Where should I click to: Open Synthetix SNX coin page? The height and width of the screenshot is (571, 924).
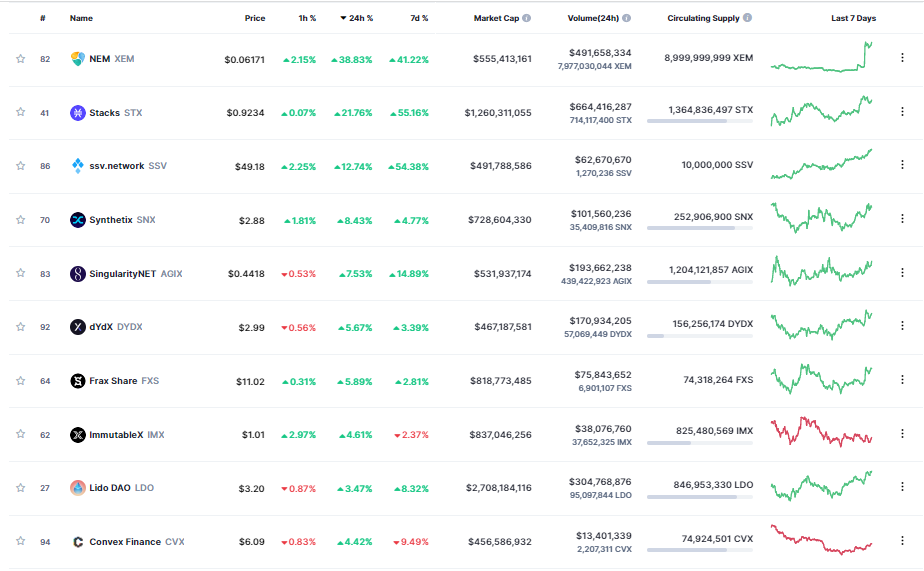pyautogui.click(x=122, y=220)
